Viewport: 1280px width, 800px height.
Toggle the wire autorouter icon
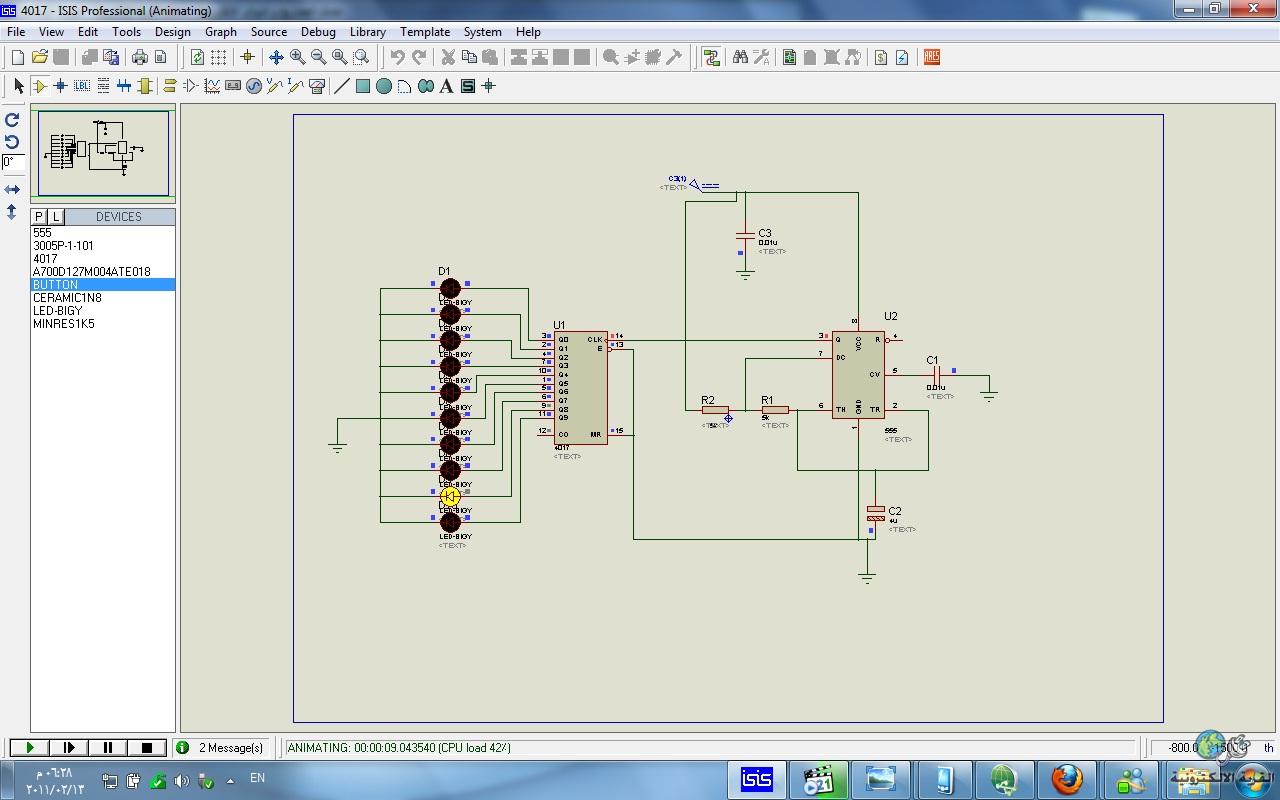point(711,58)
